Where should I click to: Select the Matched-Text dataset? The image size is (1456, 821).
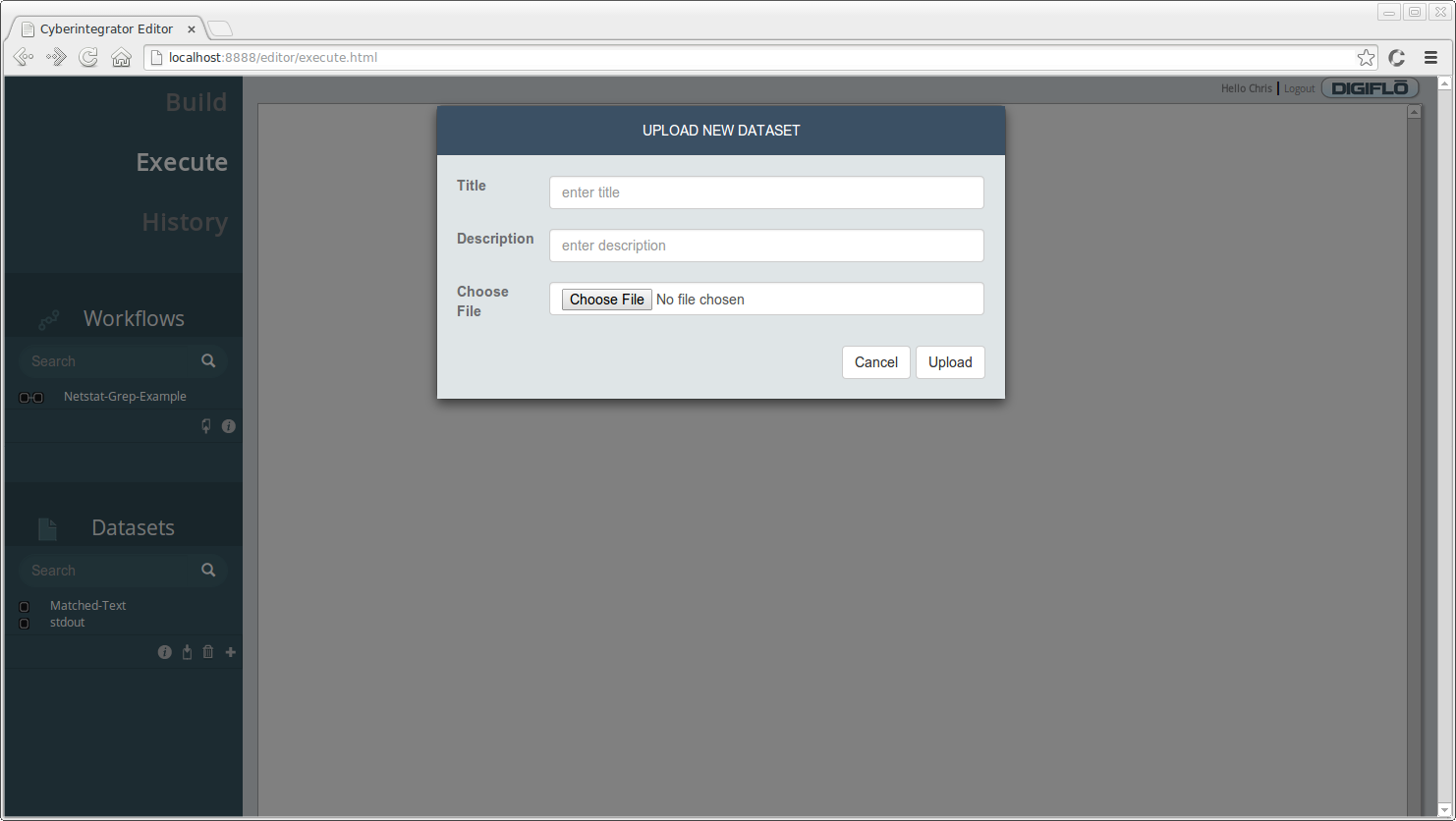coord(88,606)
